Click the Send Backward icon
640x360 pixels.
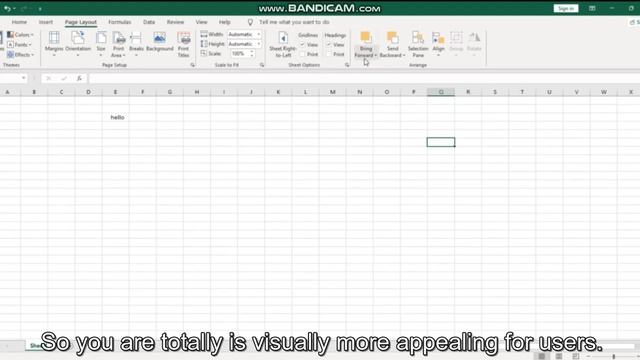[392, 38]
